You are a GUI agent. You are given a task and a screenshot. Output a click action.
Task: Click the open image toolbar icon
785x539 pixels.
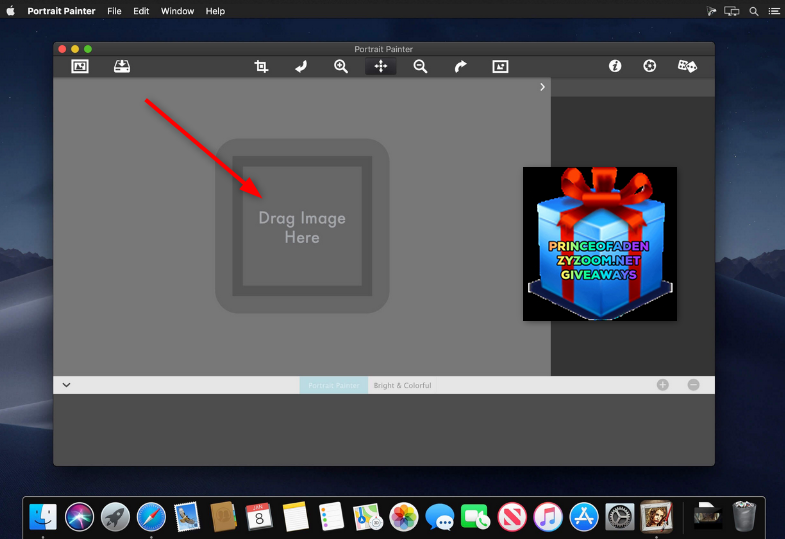(x=80, y=66)
